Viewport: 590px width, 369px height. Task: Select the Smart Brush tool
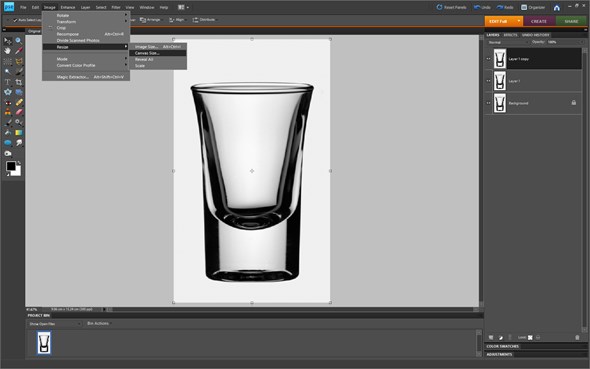click(x=18, y=123)
